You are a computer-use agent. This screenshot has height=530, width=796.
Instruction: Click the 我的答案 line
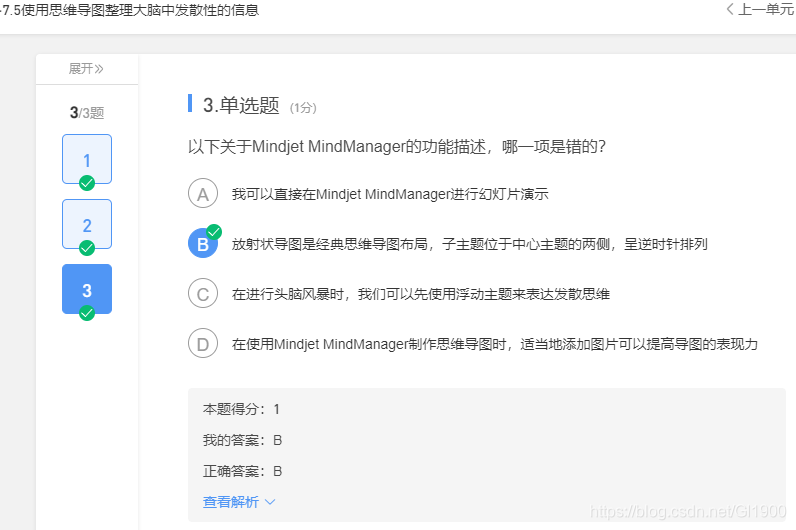(242, 440)
